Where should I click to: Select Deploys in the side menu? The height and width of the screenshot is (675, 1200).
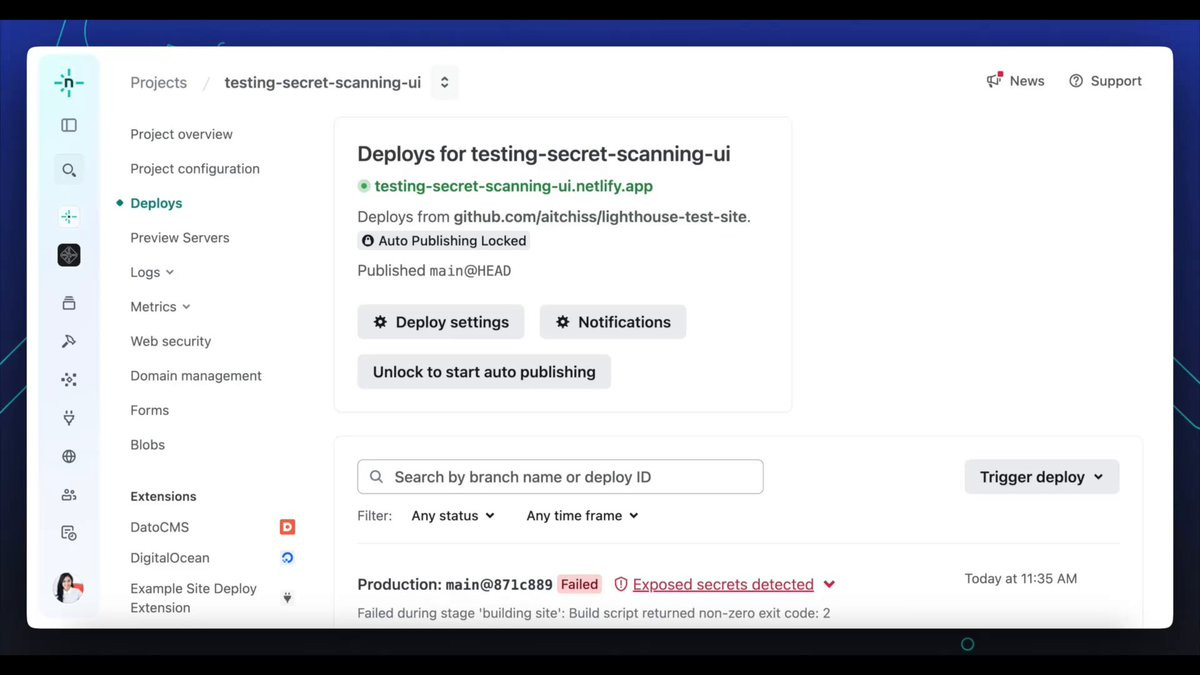[x=156, y=203]
